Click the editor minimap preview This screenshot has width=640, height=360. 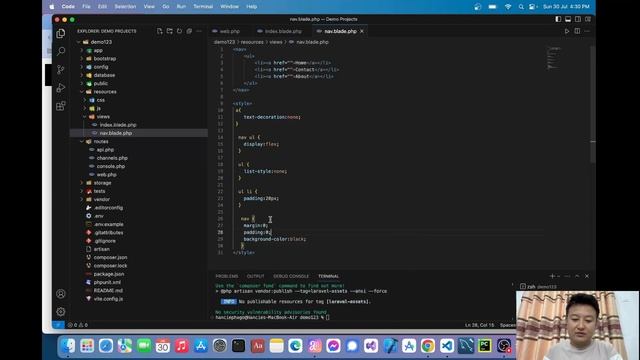coord(554,59)
